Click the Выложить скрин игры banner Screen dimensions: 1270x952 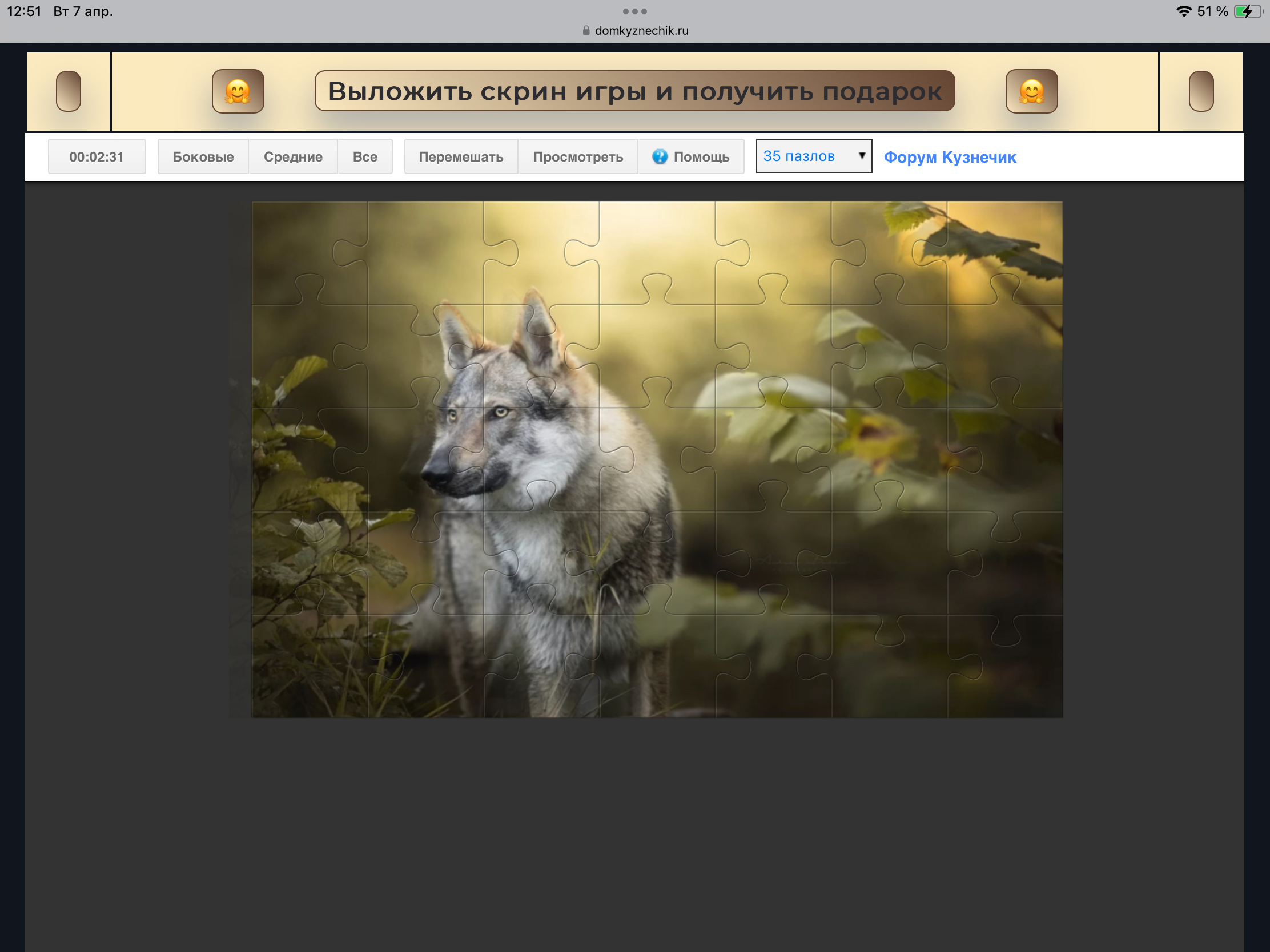(634, 91)
